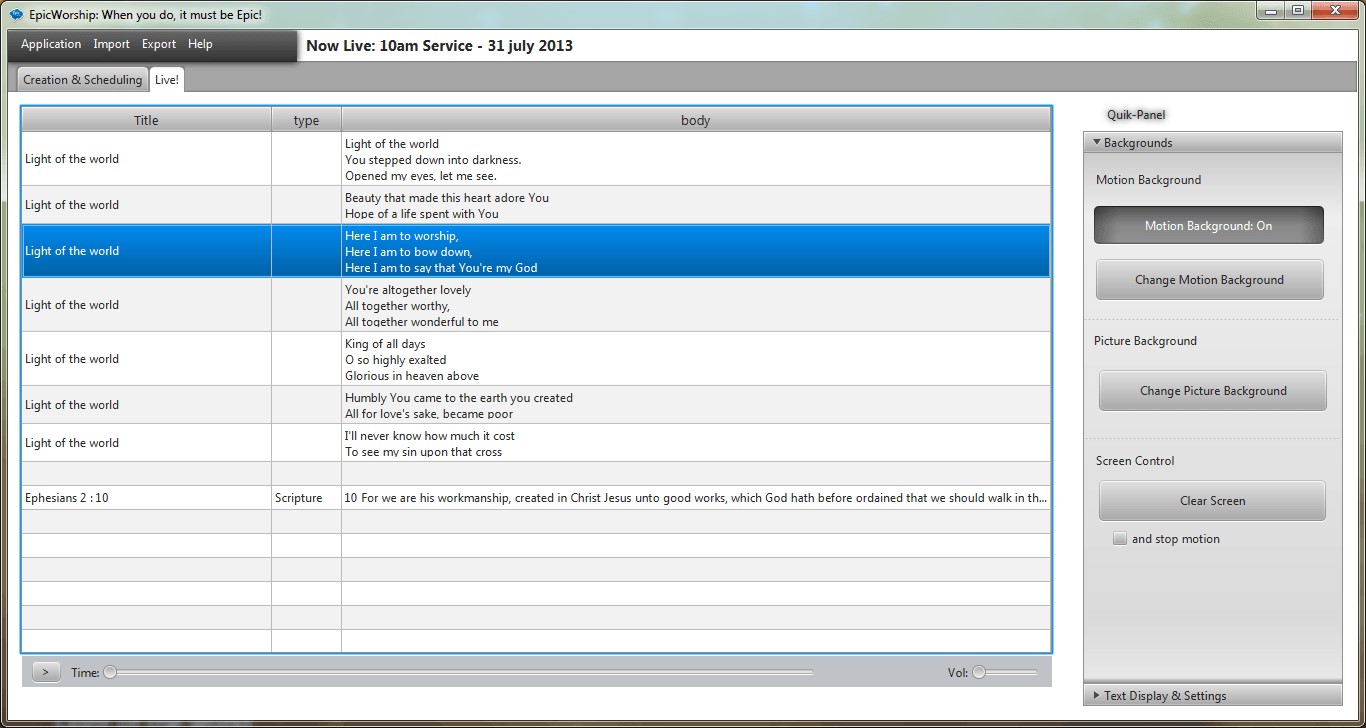Image resolution: width=1366 pixels, height=728 pixels.
Task: Click the Title column header
Action: (x=146, y=120)
